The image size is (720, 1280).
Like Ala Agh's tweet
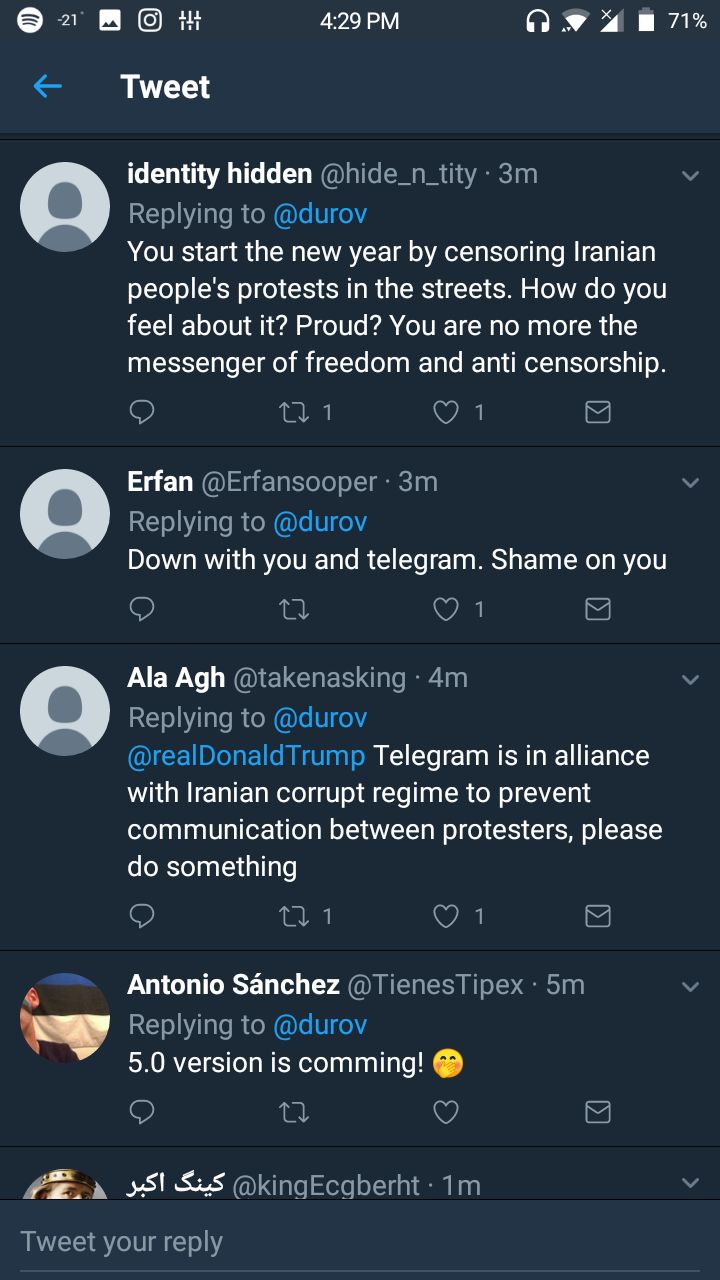(x=446, y=916)
